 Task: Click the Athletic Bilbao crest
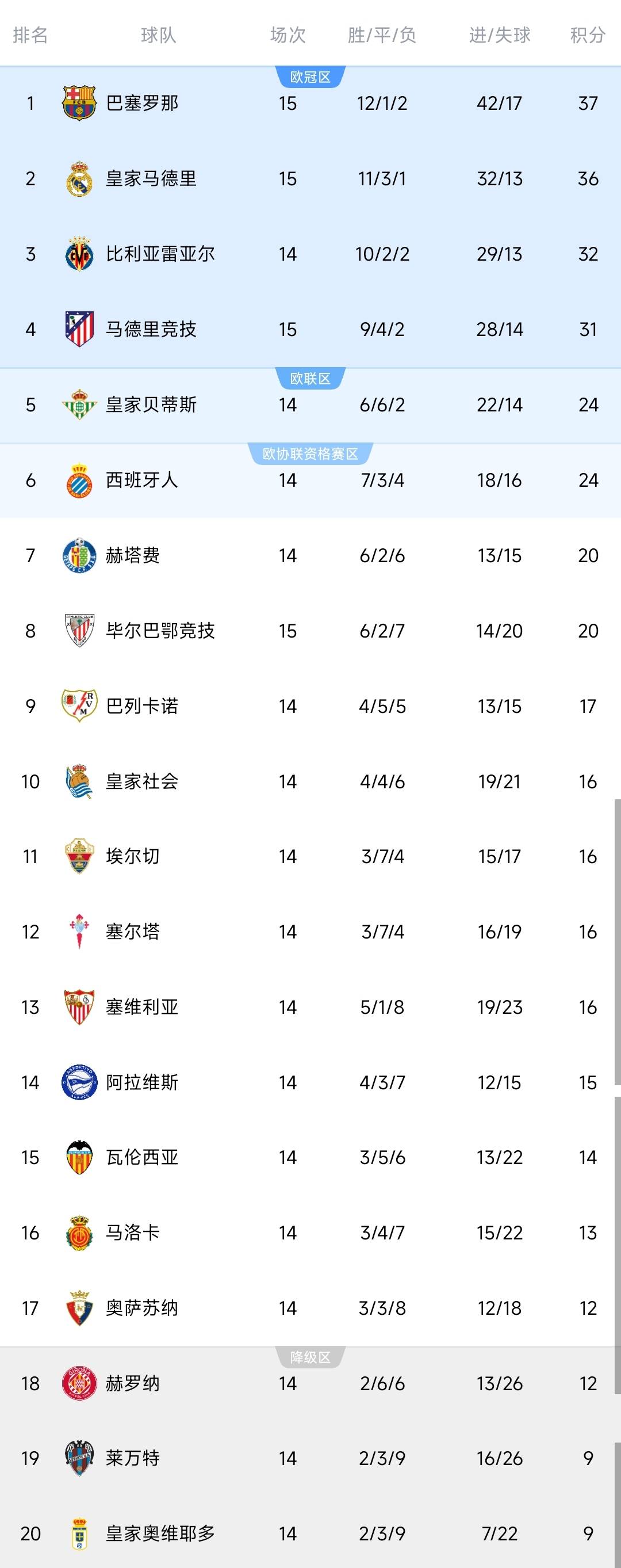coord(79,631)
